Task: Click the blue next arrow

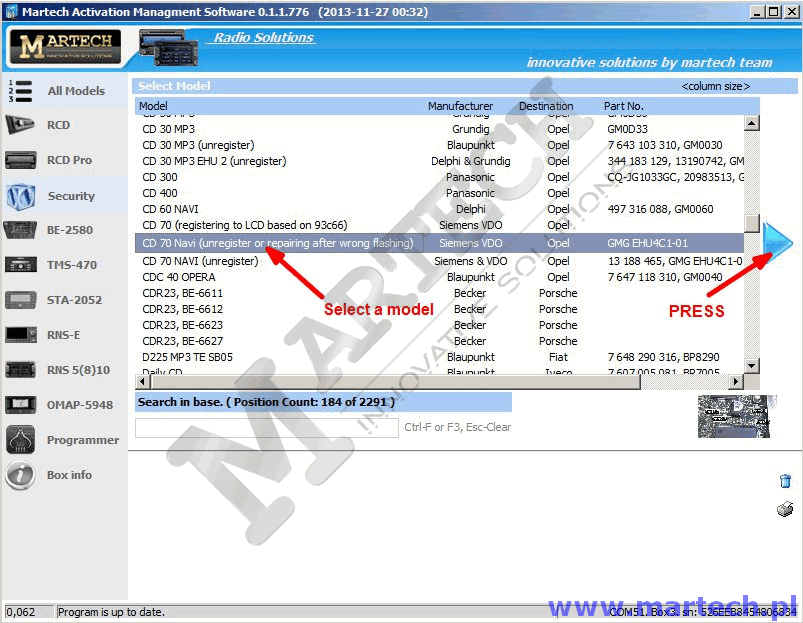Action: [776, 244]
